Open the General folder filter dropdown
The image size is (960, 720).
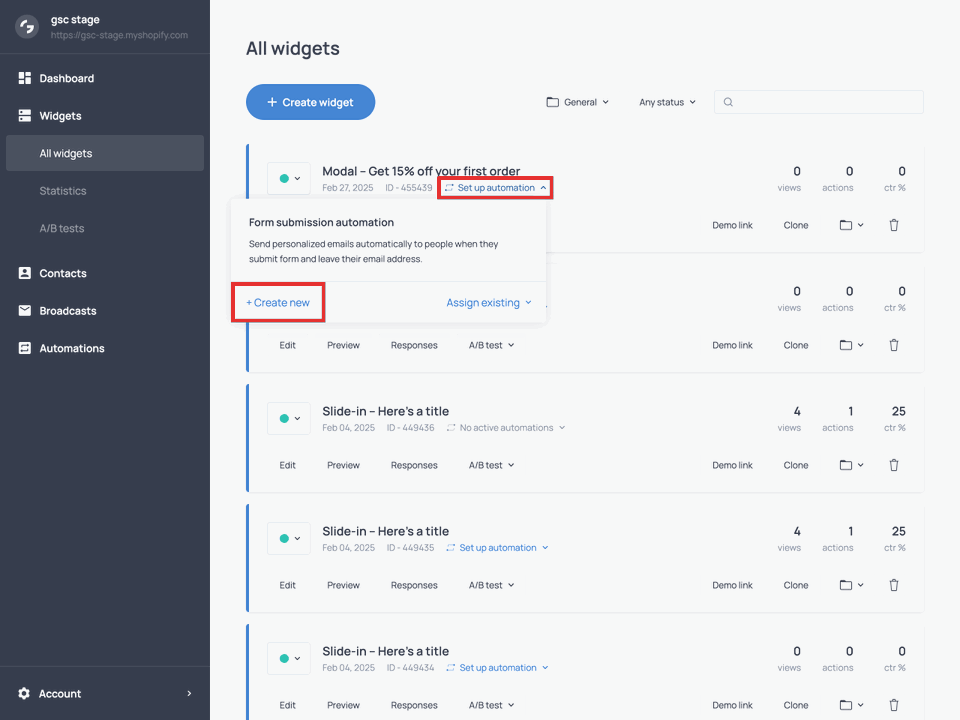pyautogui.click(x=577, y=101)
